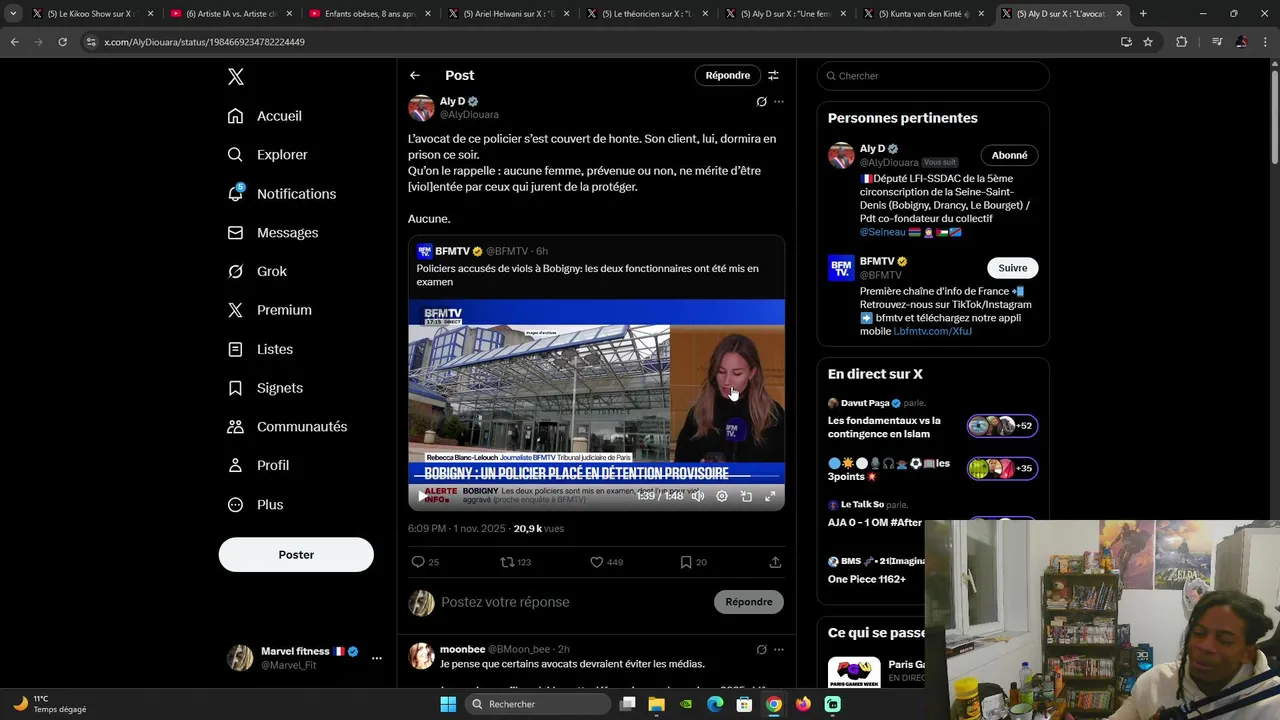
Task: Follow BFMTV with Suivre button
Action: click(x=1012, y=268)
